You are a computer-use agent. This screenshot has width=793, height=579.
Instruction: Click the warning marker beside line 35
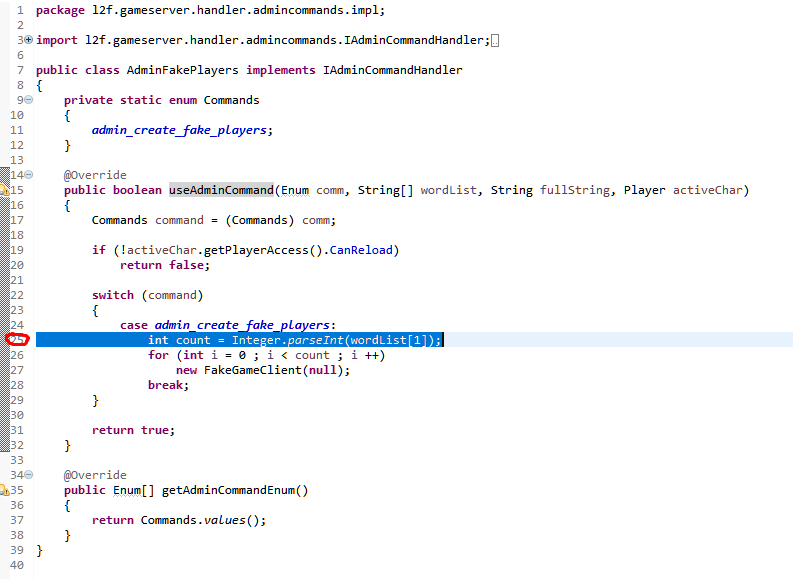click(x=4, y=490)
